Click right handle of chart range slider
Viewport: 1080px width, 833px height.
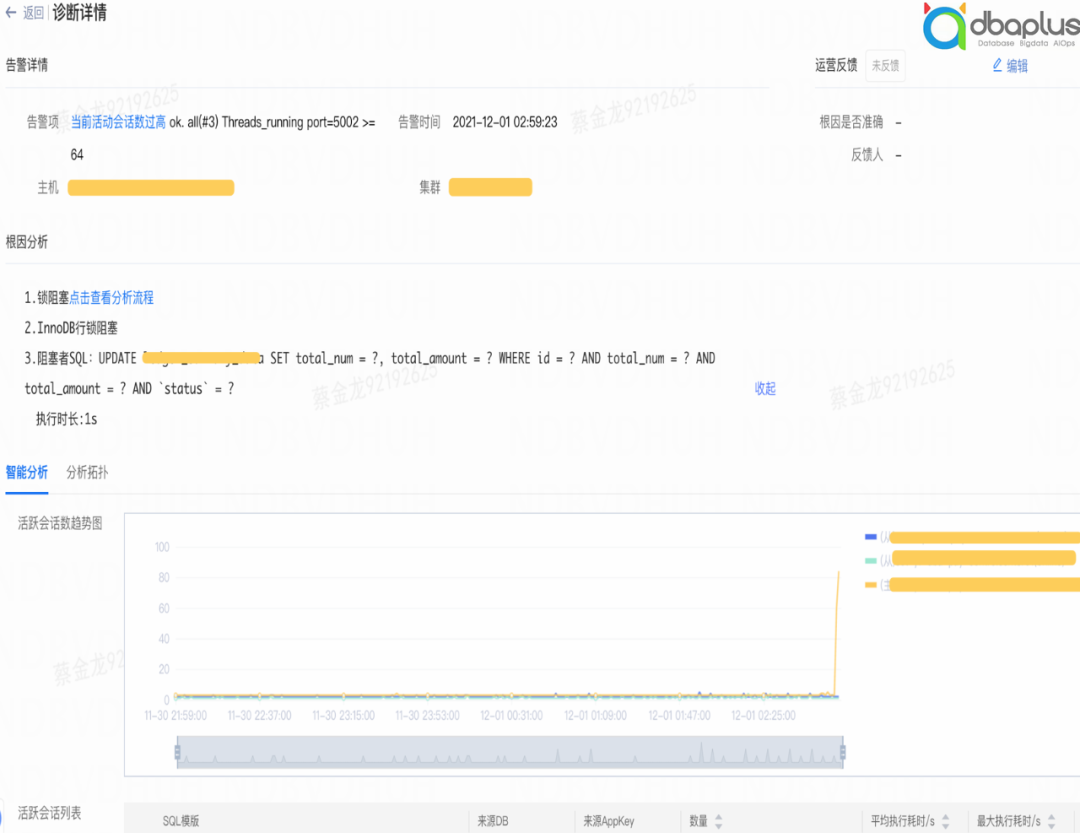tap(843, 752)
